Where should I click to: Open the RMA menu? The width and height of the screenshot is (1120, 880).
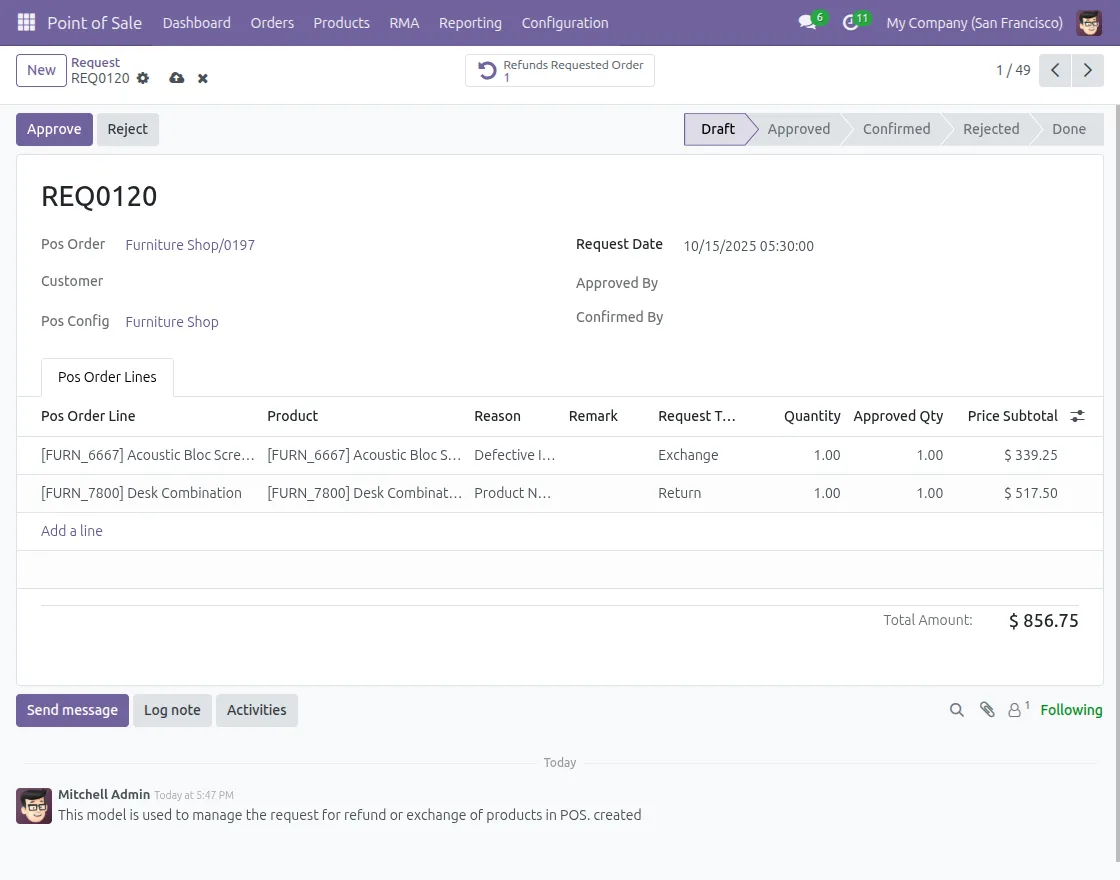coord(404,22)
